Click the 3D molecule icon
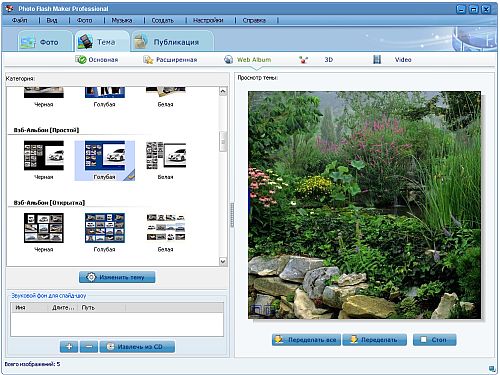Screen dimensions: 500x375 pos(303,60)
